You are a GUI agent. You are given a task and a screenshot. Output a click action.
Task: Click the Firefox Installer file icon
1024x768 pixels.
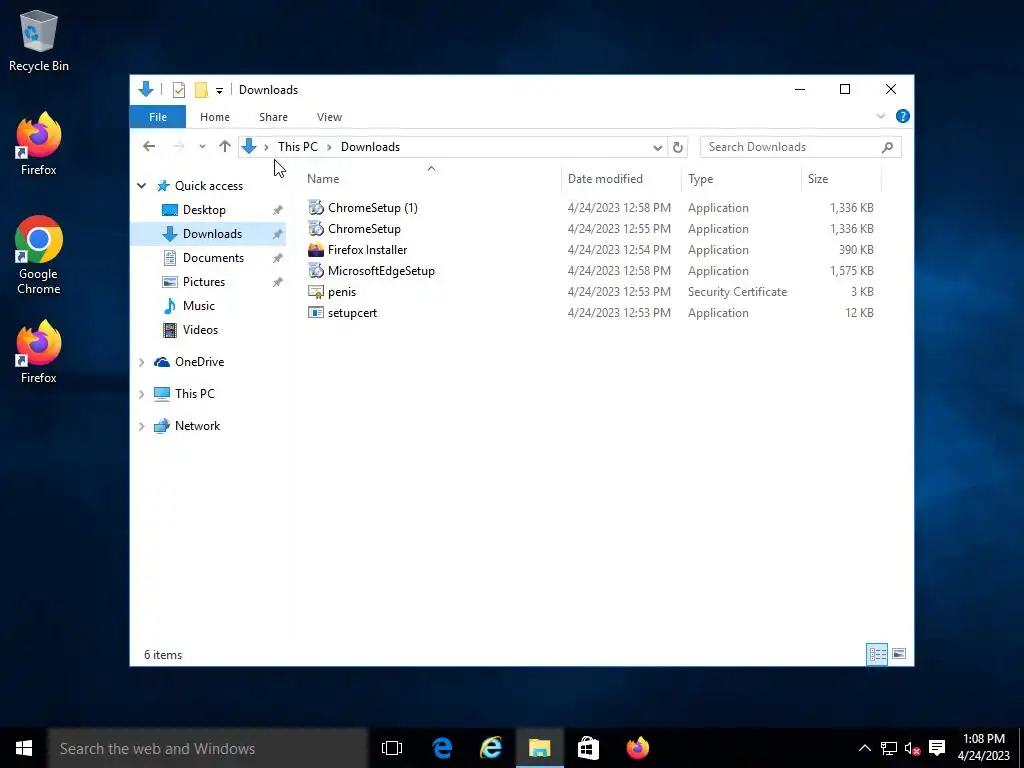pos(315,249)
